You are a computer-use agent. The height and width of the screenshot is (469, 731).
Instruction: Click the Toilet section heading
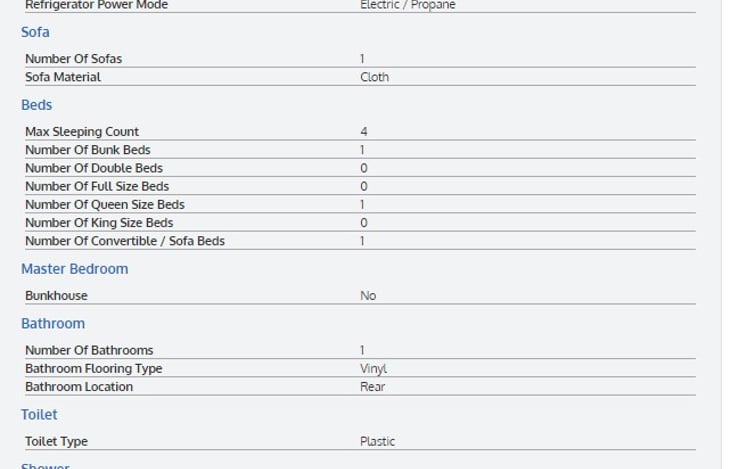click(39, 415)
